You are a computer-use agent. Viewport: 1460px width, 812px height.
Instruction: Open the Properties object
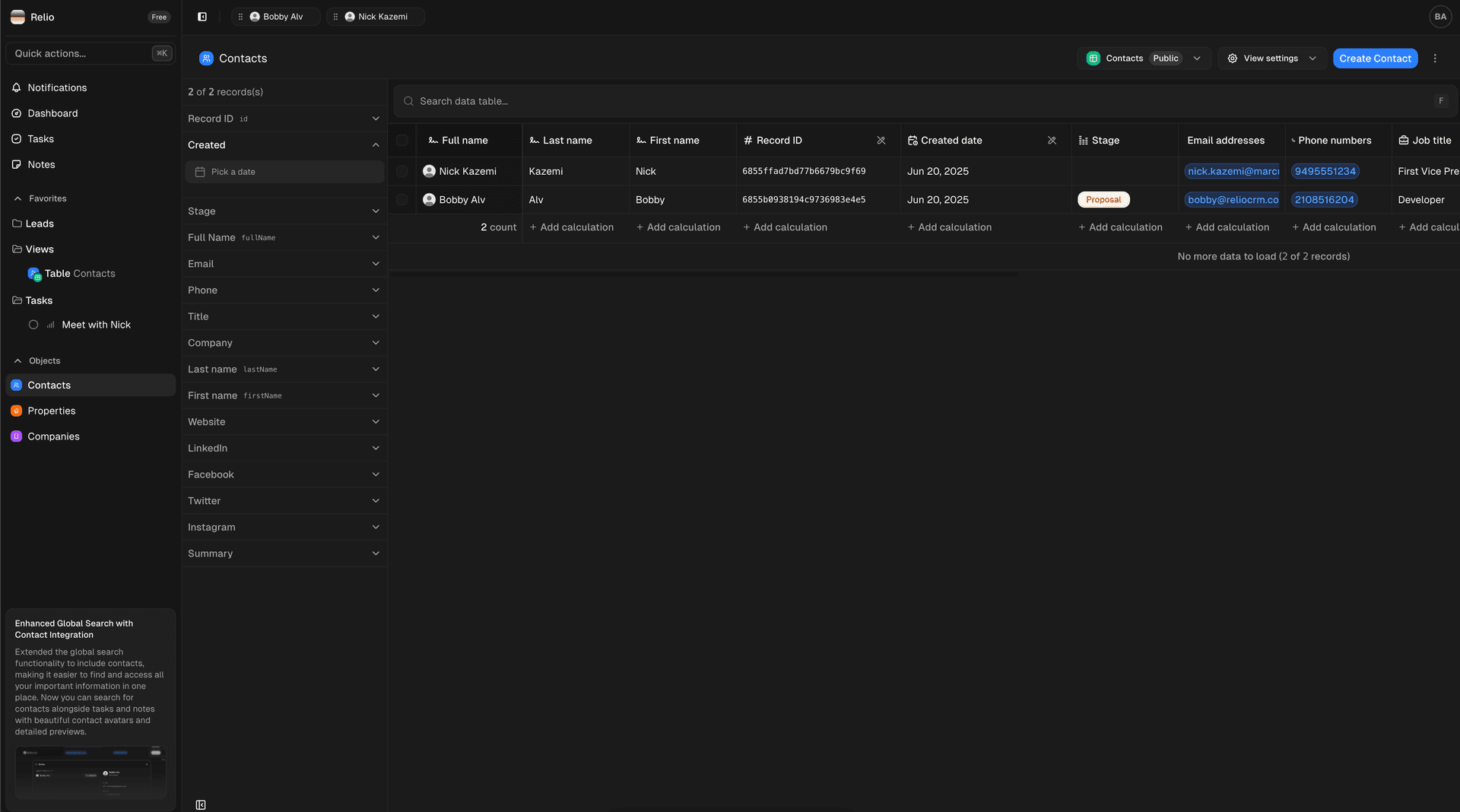click(x=51, y=411)
